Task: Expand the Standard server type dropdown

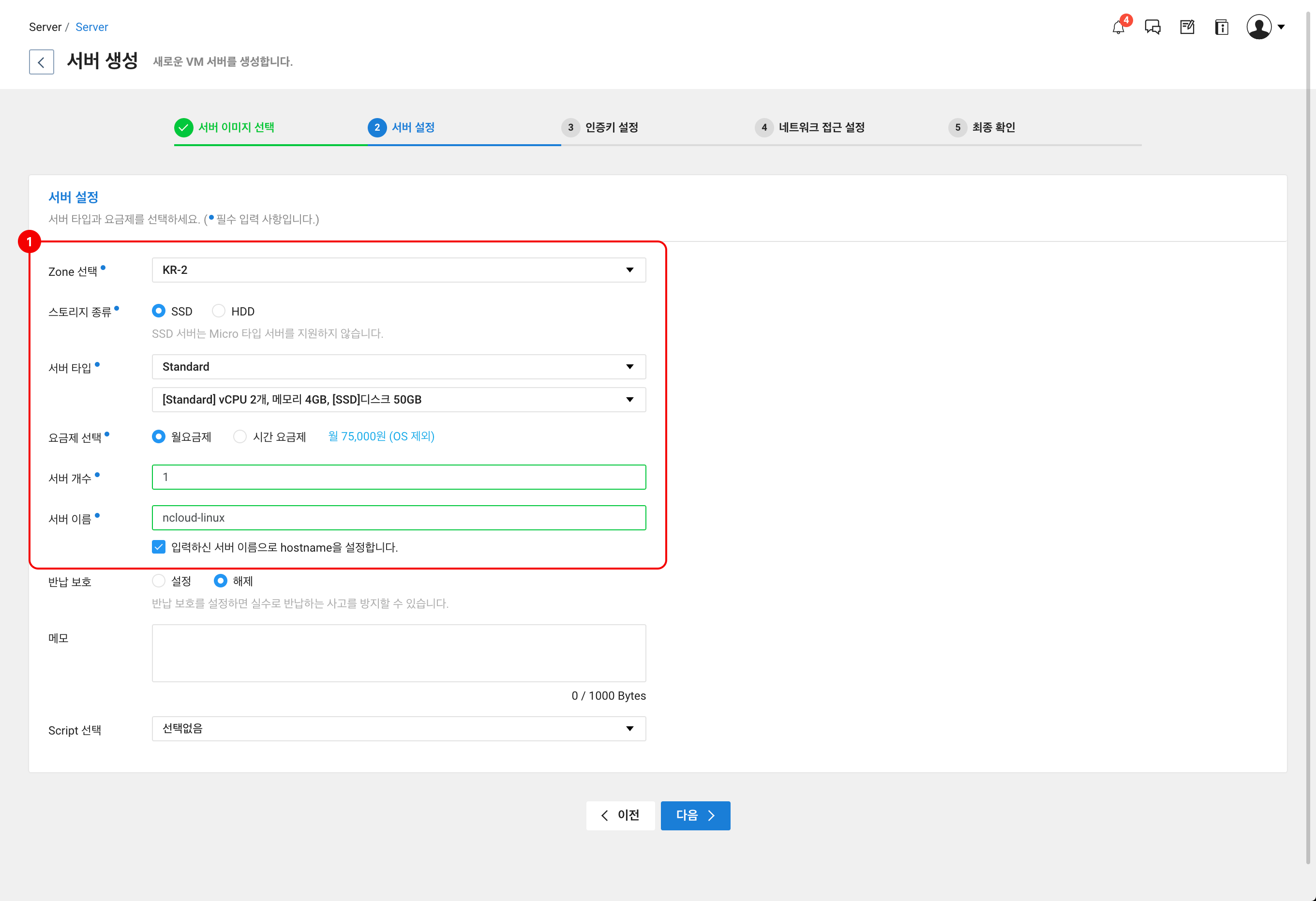Action: 399,367
